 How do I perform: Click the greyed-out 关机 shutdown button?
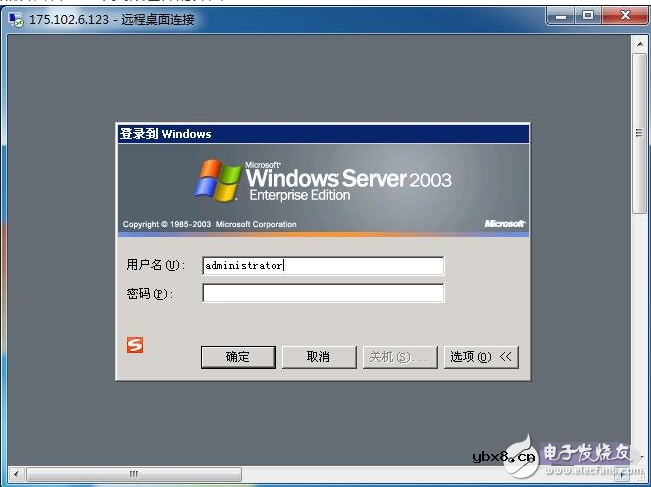tap(400, 357)
